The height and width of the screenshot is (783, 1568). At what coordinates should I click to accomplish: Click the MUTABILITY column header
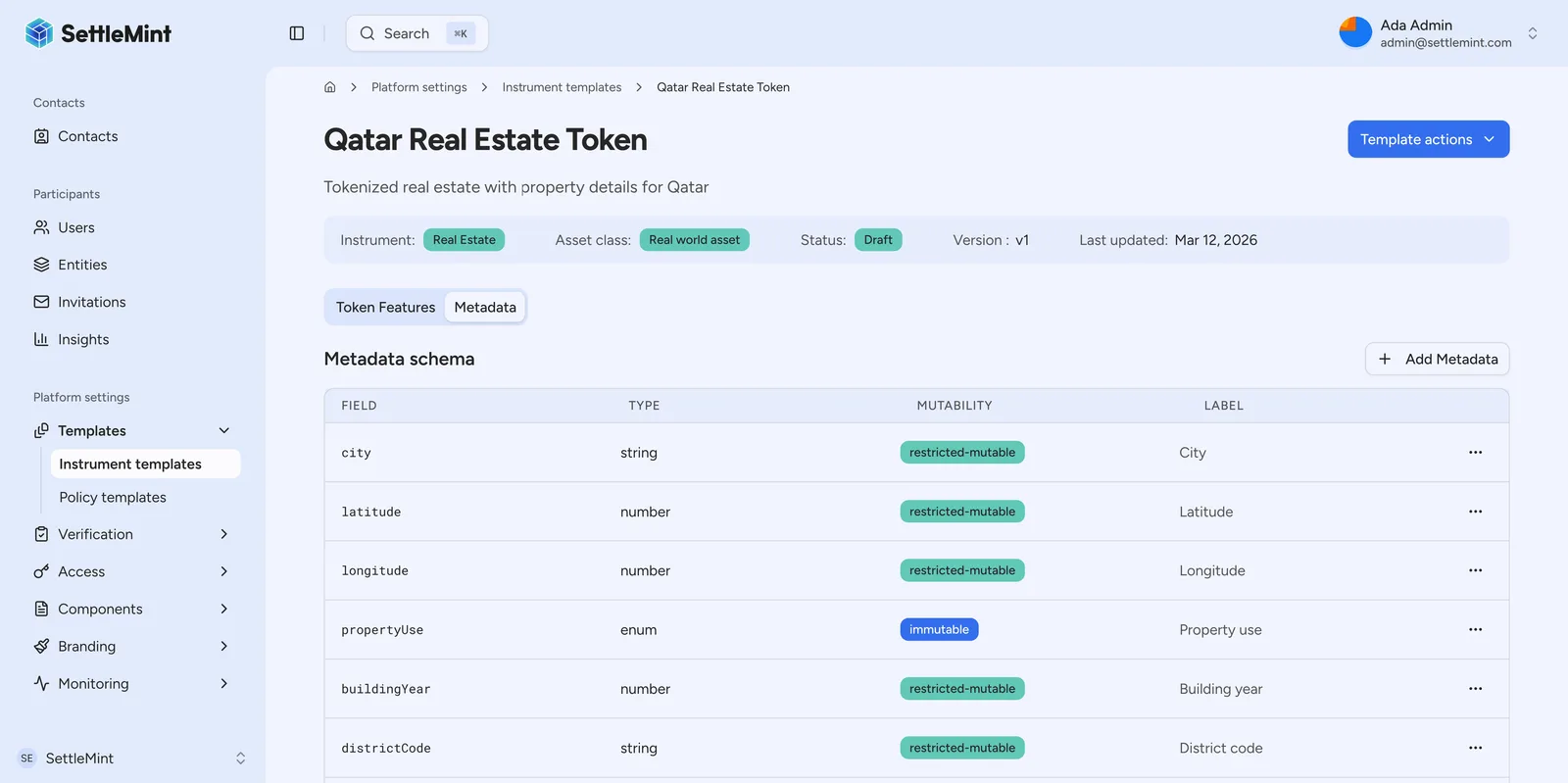pos(955,406)
